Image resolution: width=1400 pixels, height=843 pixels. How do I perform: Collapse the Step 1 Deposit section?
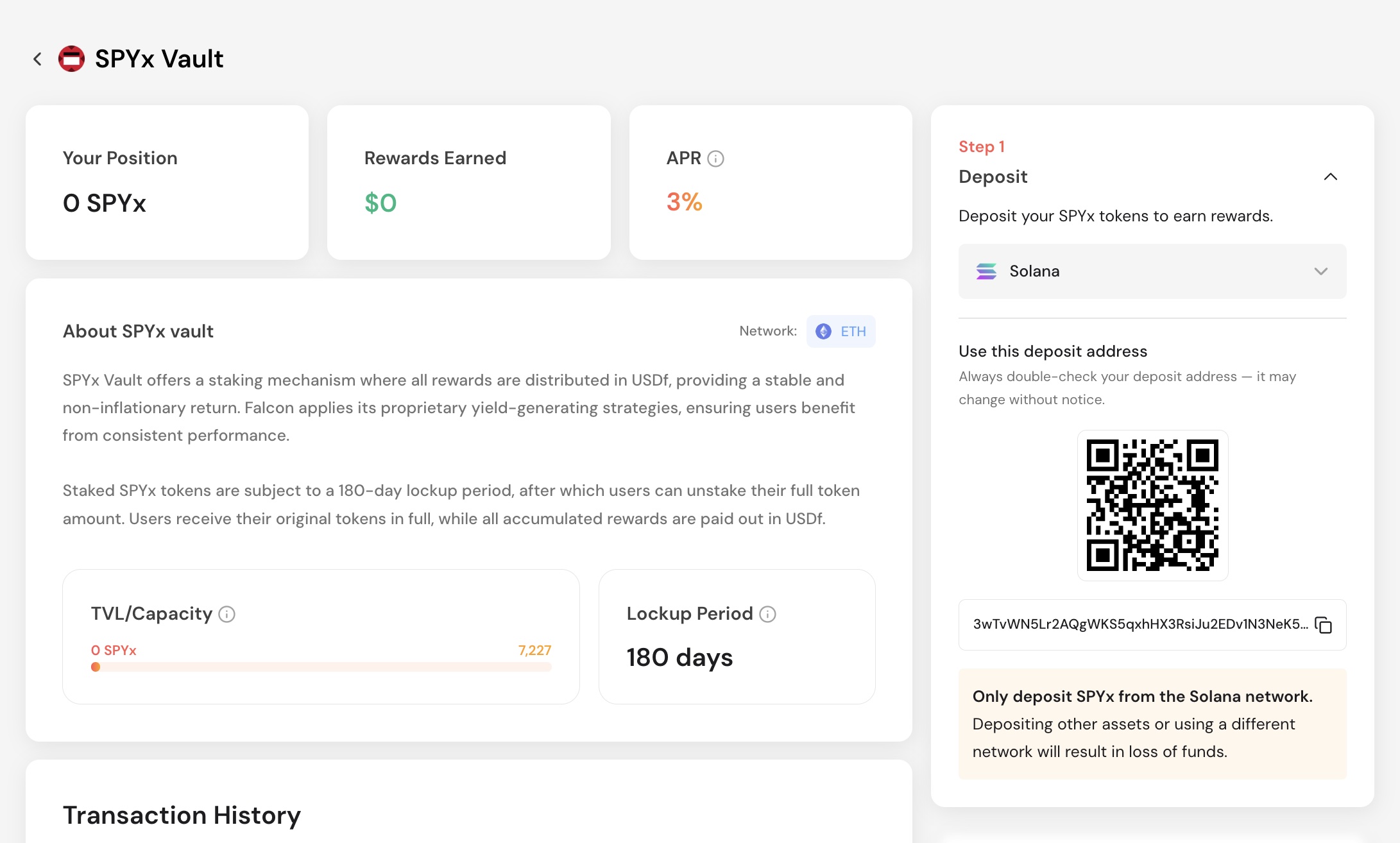pos(1330,176)
